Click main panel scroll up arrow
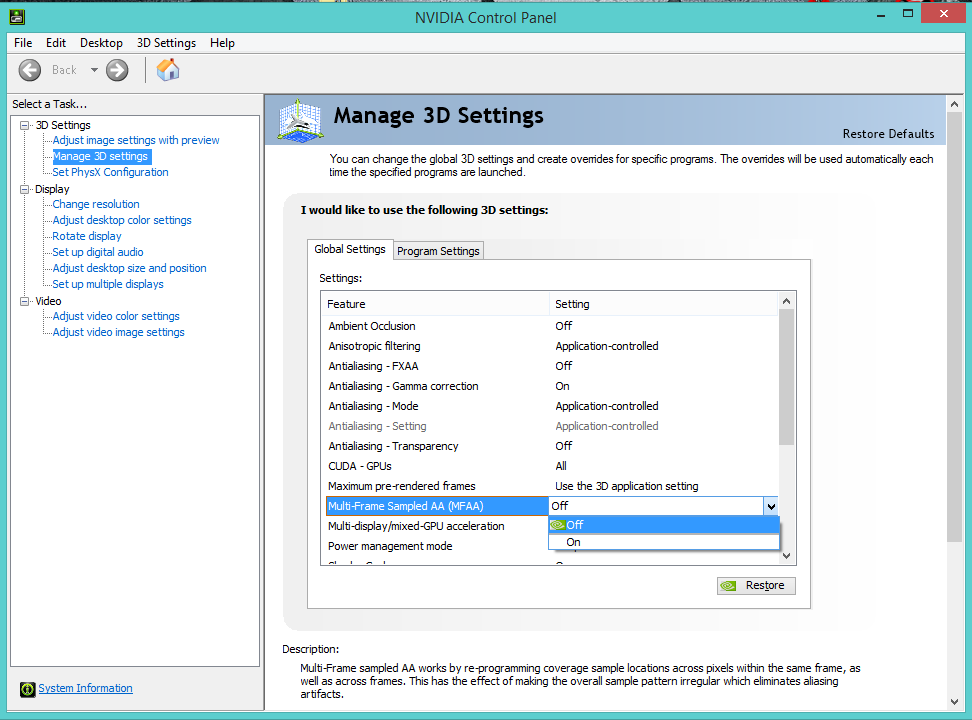The image size is (972, 720). coord(954,104)
